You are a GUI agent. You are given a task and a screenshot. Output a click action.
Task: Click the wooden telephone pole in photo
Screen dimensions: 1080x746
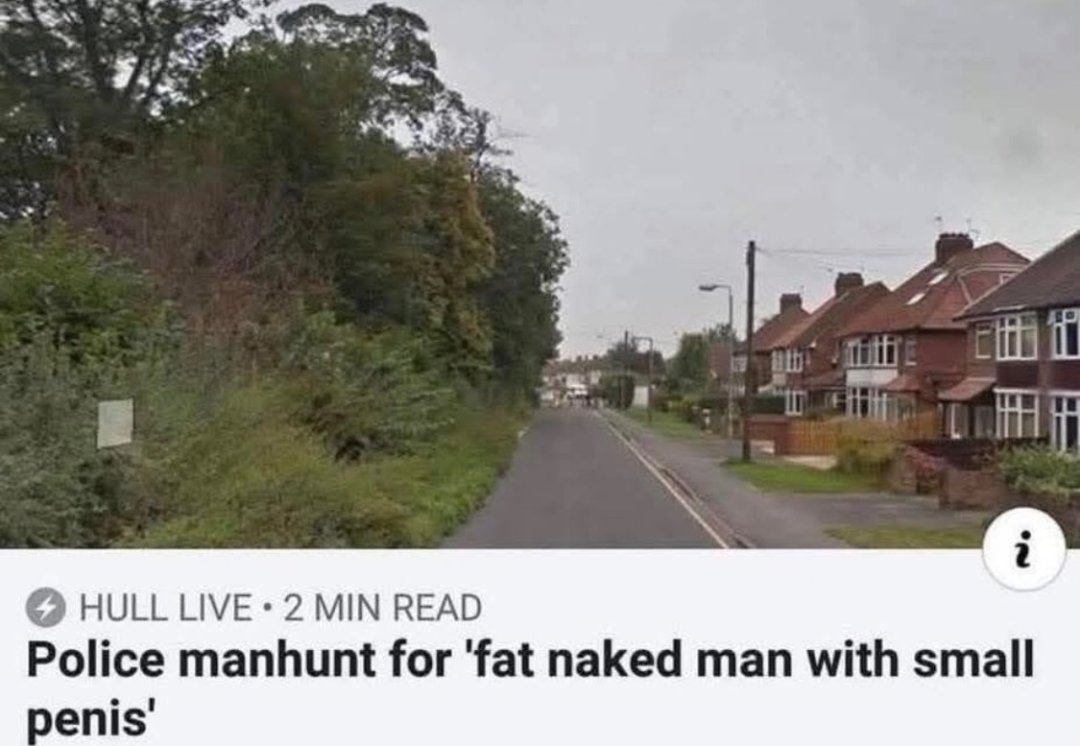749,351
